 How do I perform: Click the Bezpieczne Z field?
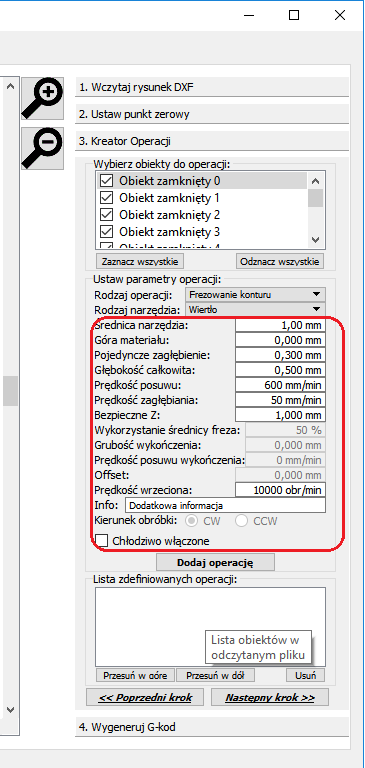(280, 415)
